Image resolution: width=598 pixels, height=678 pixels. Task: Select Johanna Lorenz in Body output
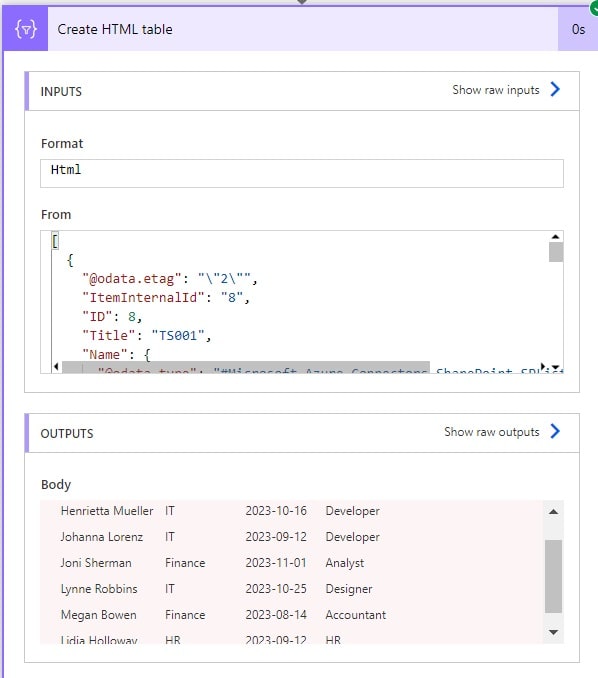(102, 537)
